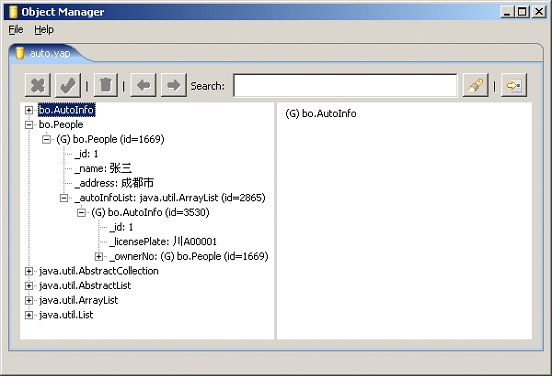Select _id: 1 under bo.People
Image resolution: width=552 pixels, height=378 pixels.
[86, 154]
